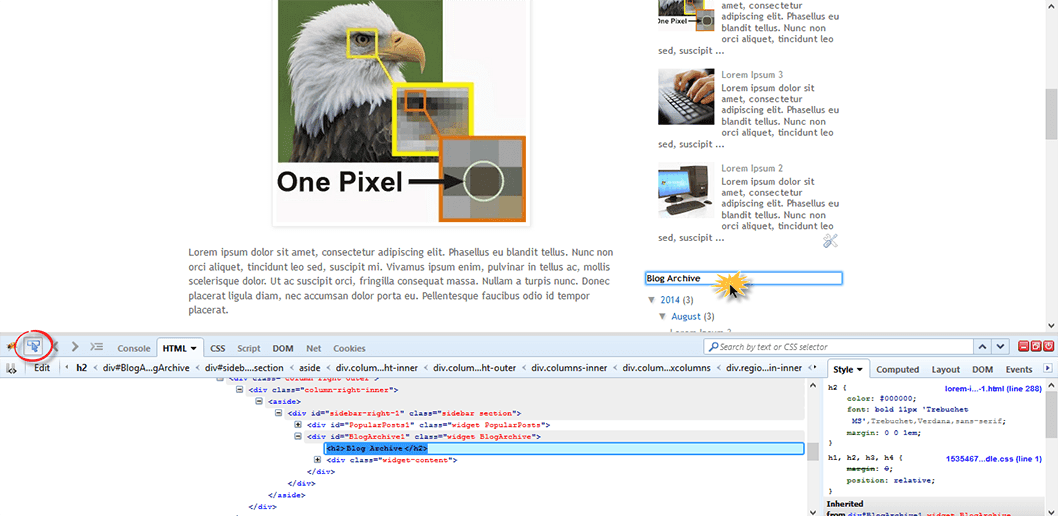Activate the inspect element pointer tool

click(x=33, y=347)
